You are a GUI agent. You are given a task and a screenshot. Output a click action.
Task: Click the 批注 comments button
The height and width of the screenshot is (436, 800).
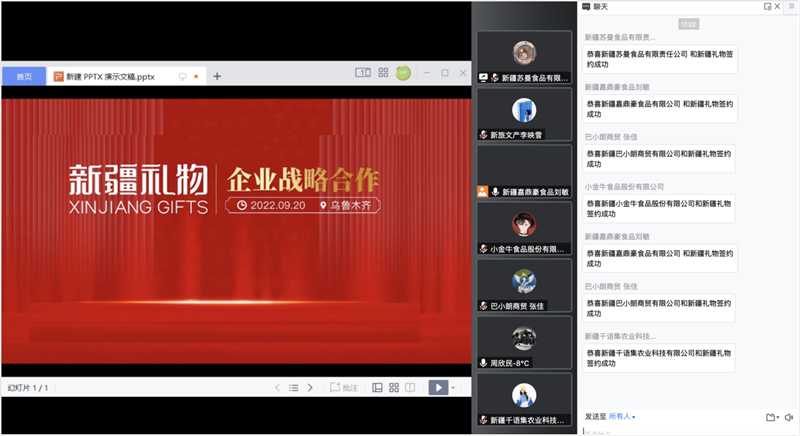tap(343, 388)
